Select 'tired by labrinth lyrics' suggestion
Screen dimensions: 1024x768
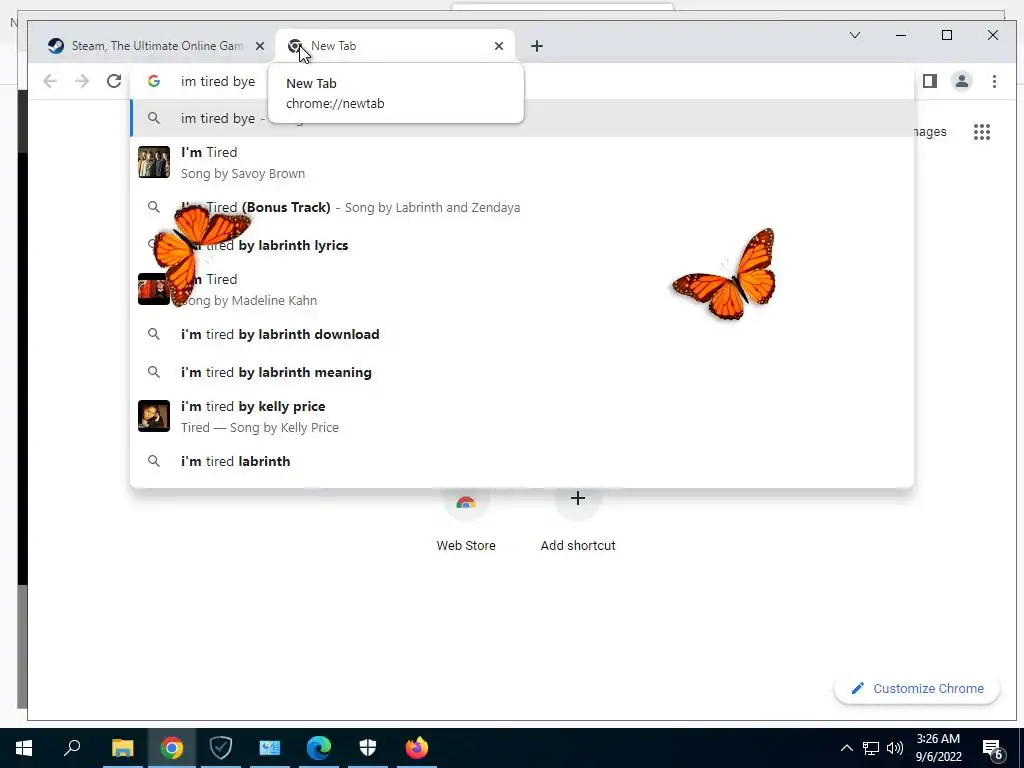pyautogui.click(x=522, y=245)
